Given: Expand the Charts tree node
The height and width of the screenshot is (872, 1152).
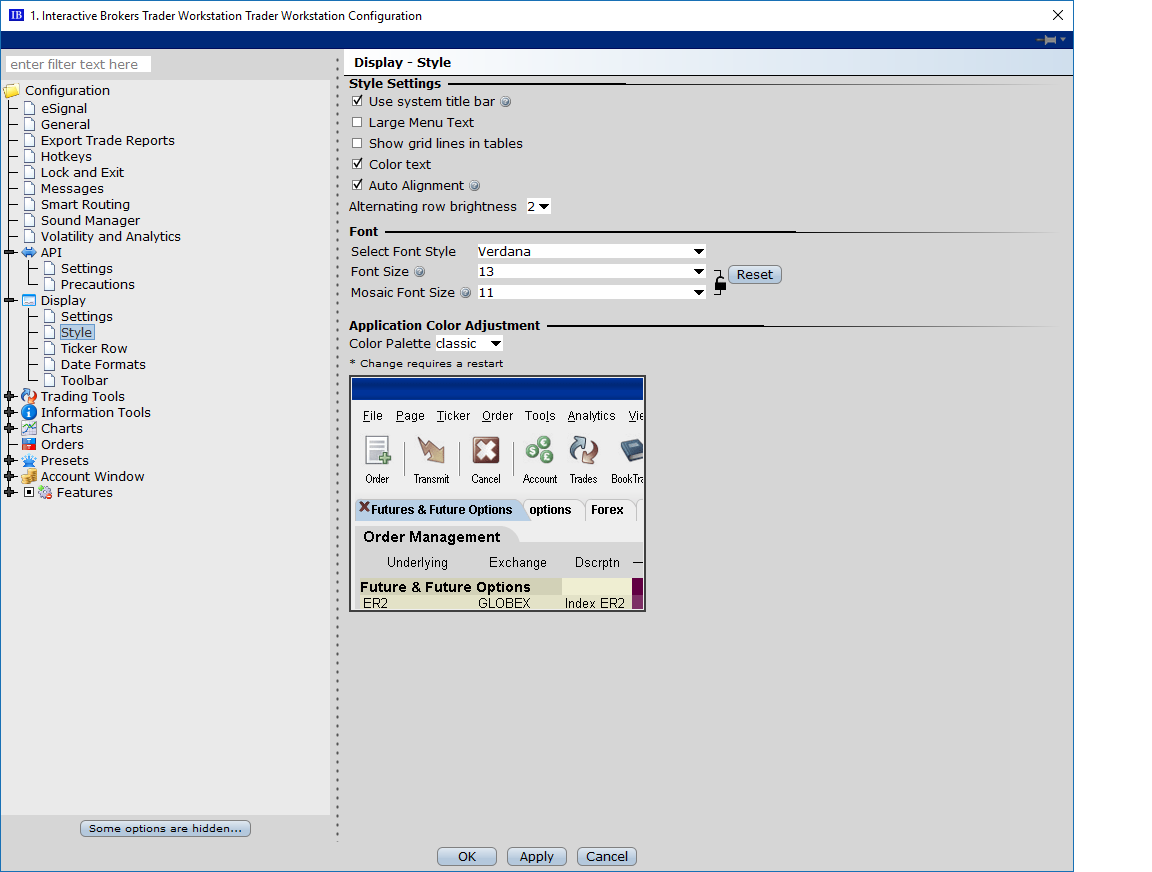Looking at the screenshot, I should tap(10, 428).
